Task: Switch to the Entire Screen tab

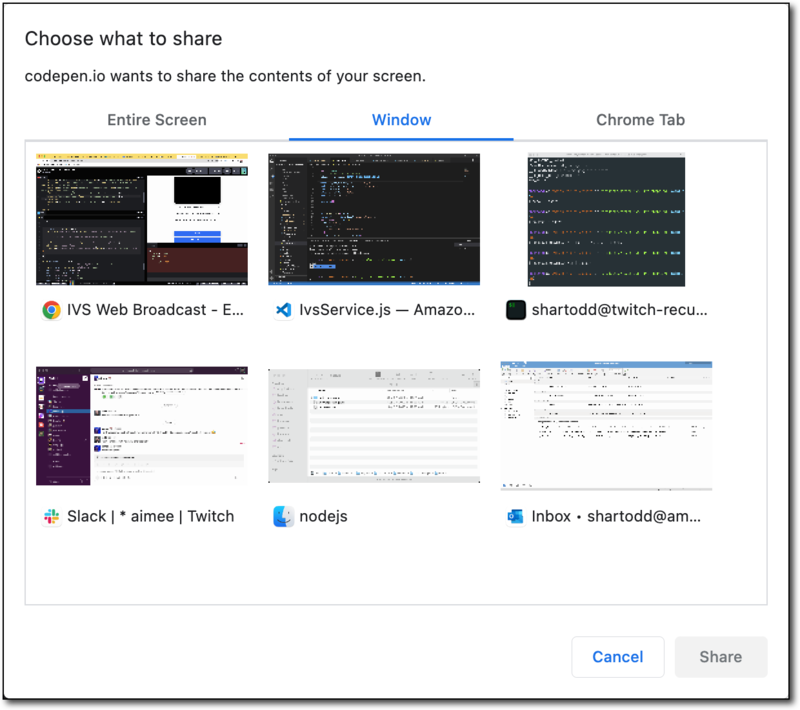Action: [x=157, y=119]
